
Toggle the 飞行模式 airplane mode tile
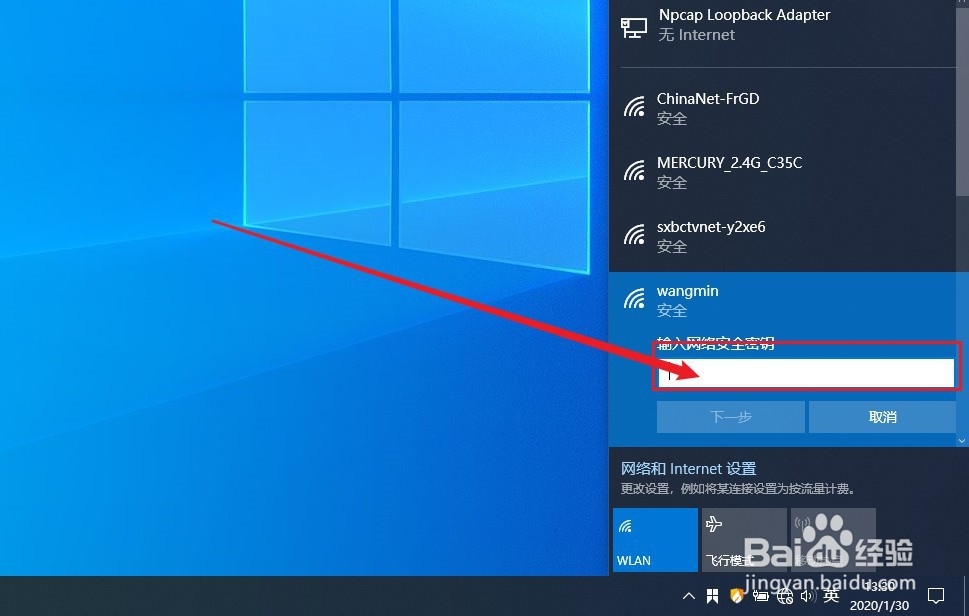pyautogui.click(x=744, y=540)
